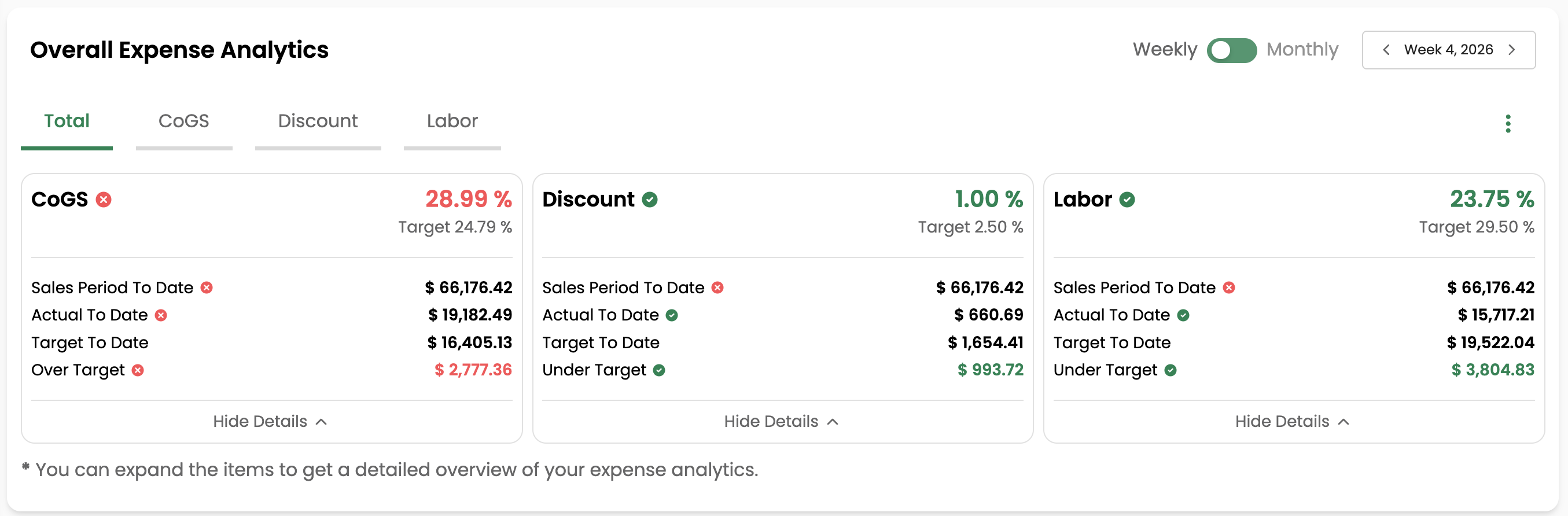The height and width of the screenshot is (516, 1568).
Task: Open the Labor tab
Action: [452, 121]
